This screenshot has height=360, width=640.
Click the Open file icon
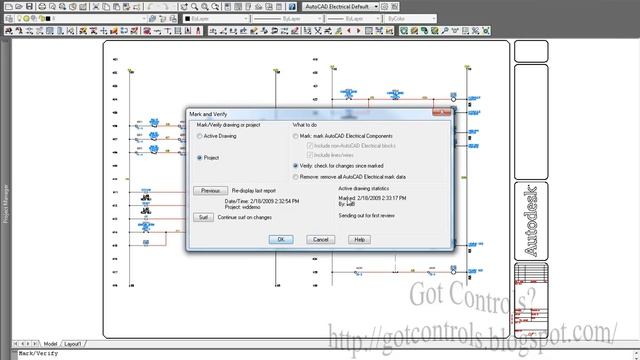click(19, 7)
